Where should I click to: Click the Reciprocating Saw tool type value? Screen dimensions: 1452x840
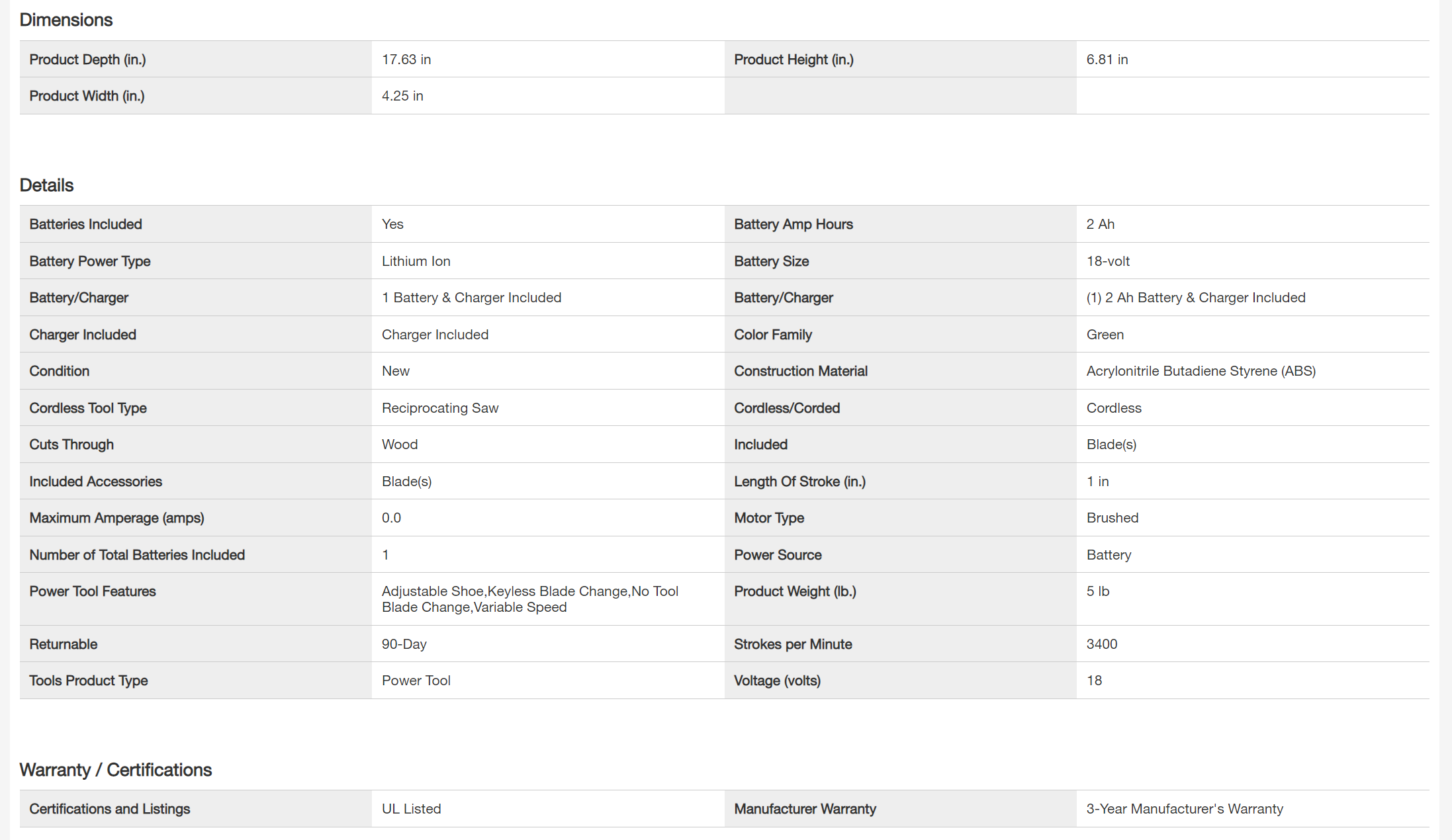click(x=439, y=408)
